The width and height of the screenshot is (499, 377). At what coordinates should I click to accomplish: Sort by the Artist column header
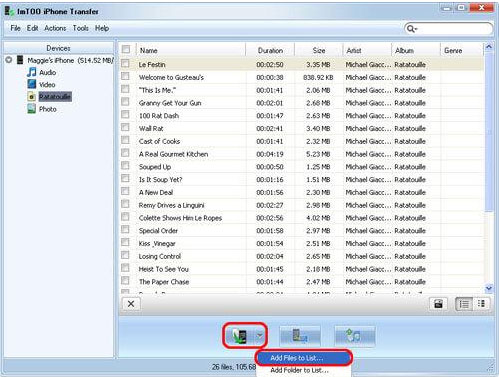[x=367, y=50]
